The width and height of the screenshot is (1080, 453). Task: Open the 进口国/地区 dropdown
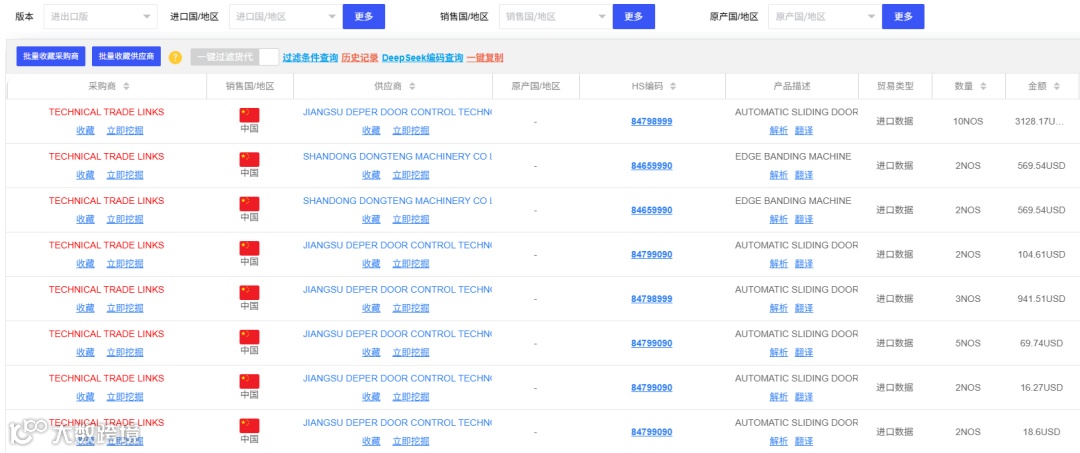284,17
